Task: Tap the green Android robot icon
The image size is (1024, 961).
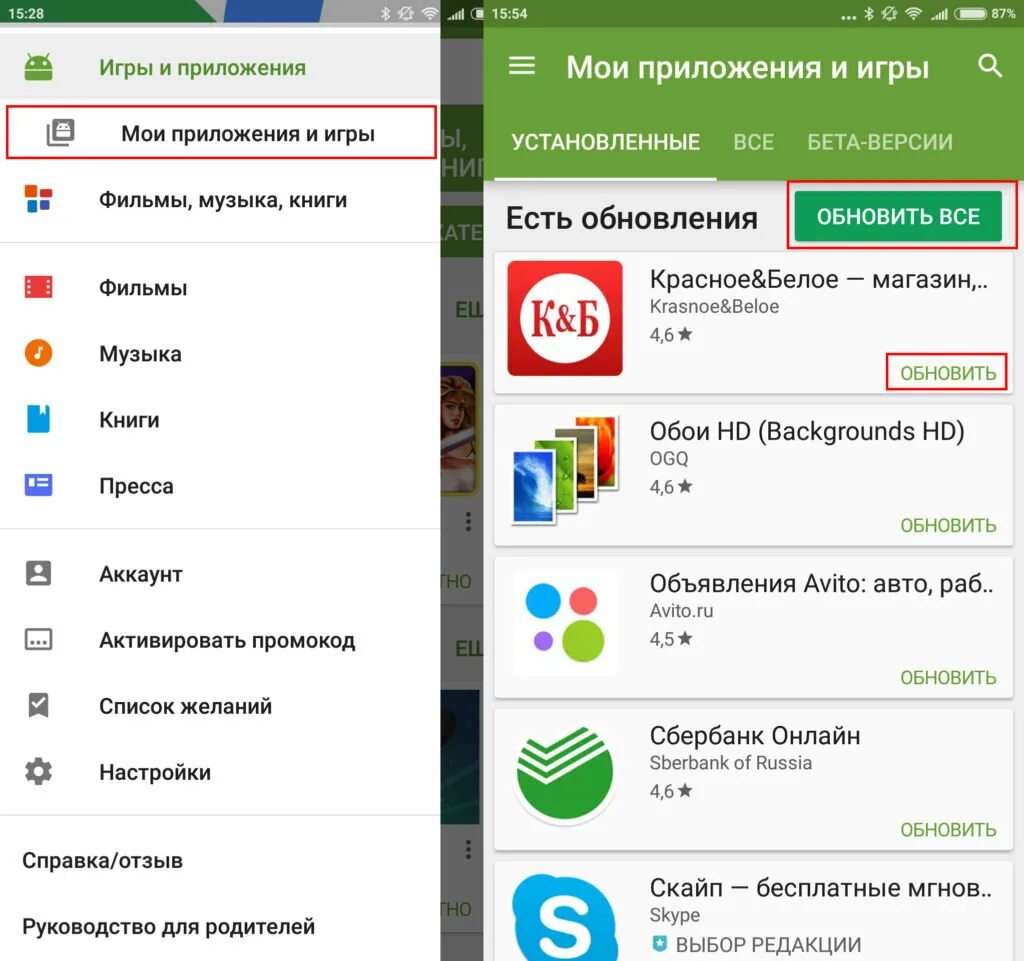Action: [x=39, y=67]
